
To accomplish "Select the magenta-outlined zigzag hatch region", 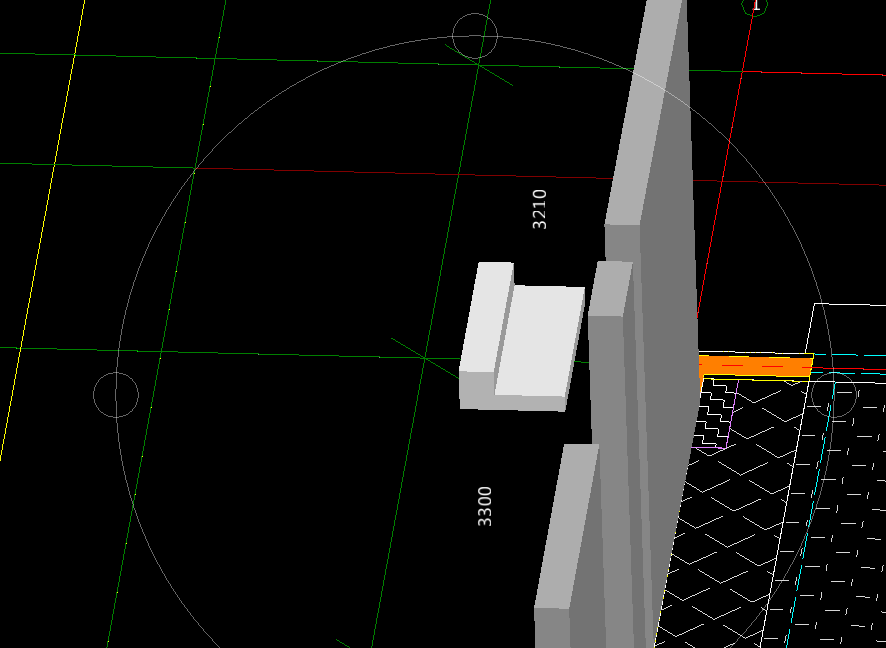I will tap(715, 414).
